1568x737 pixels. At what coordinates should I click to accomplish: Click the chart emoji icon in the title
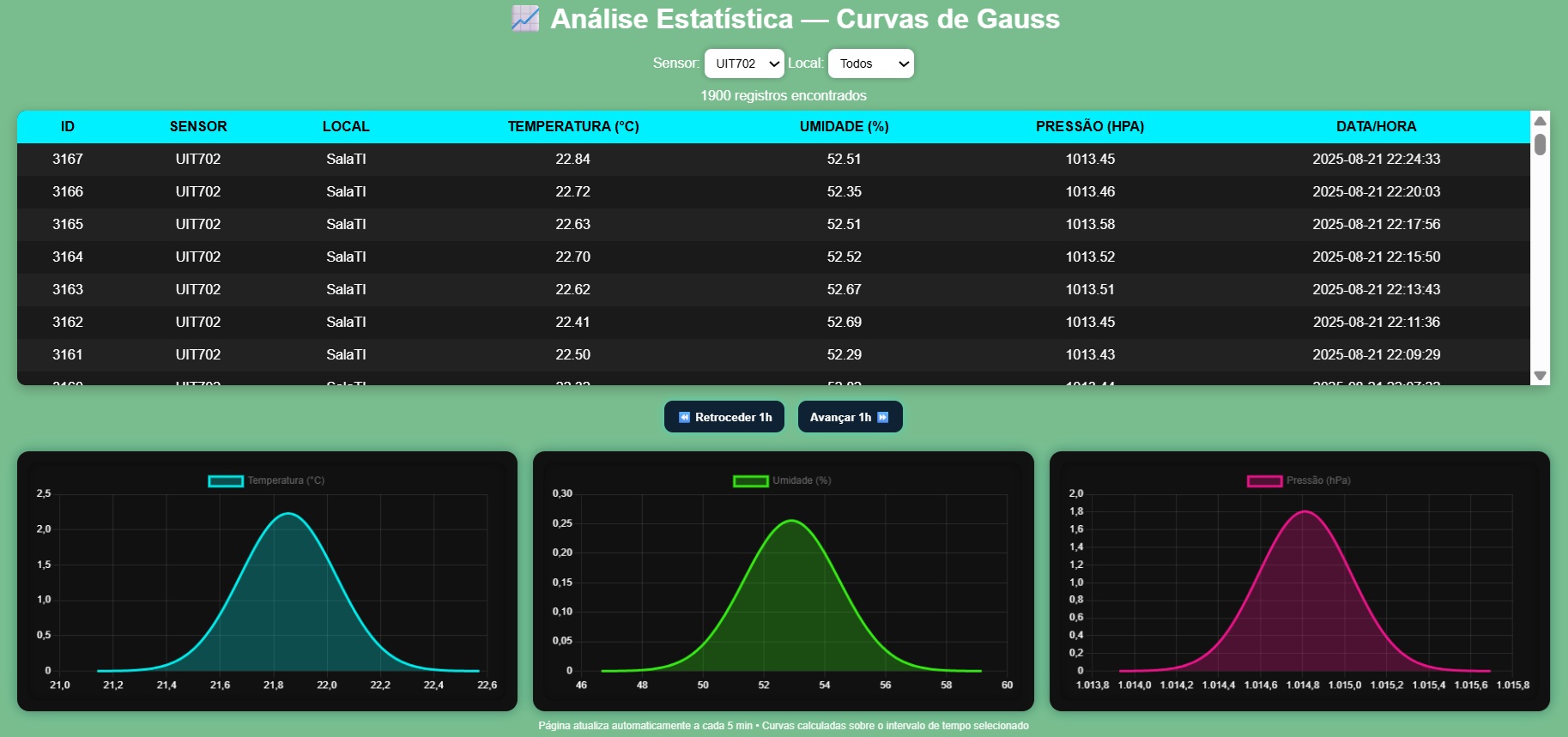click(524, 19)
